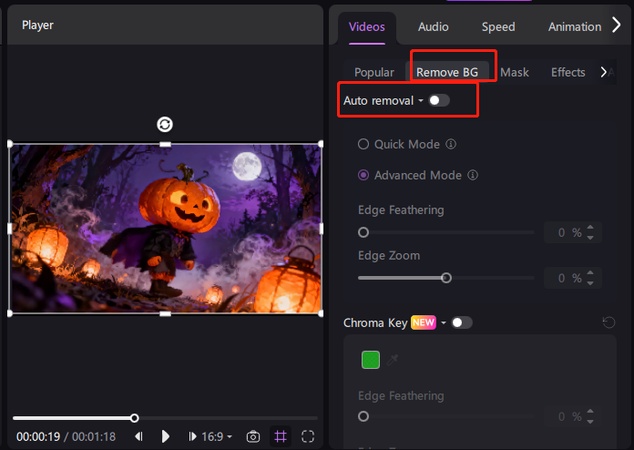Play the video in the player

165,437
